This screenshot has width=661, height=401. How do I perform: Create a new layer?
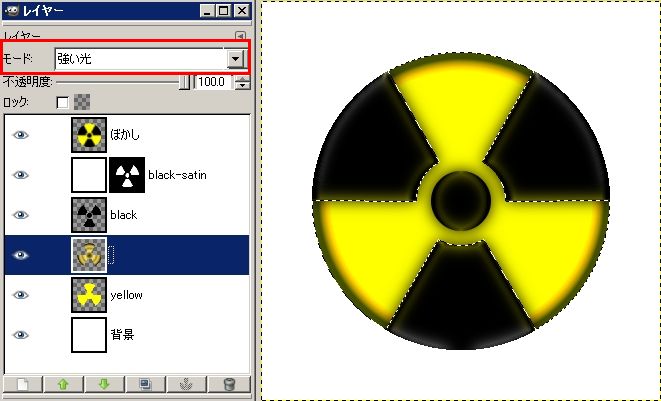[23, 384]
